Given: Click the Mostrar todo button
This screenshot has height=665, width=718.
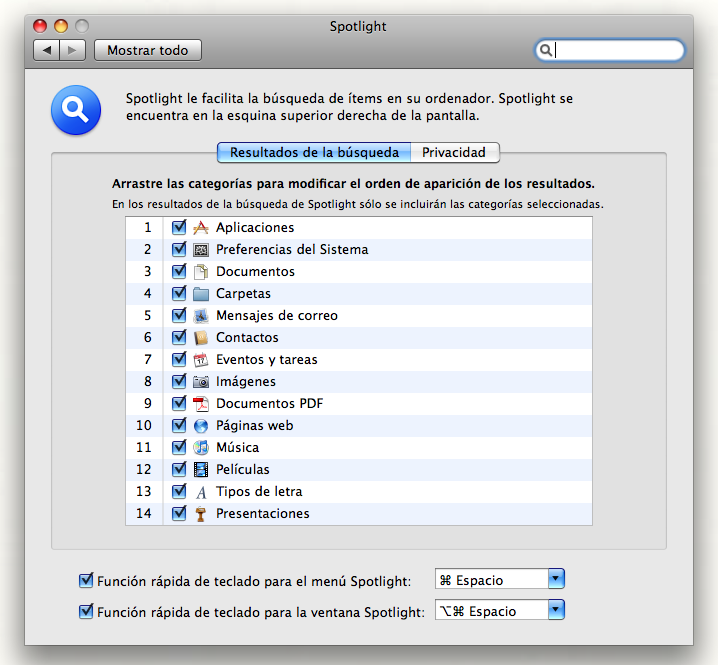Looking at the screenshot, I should click(147, 50).
